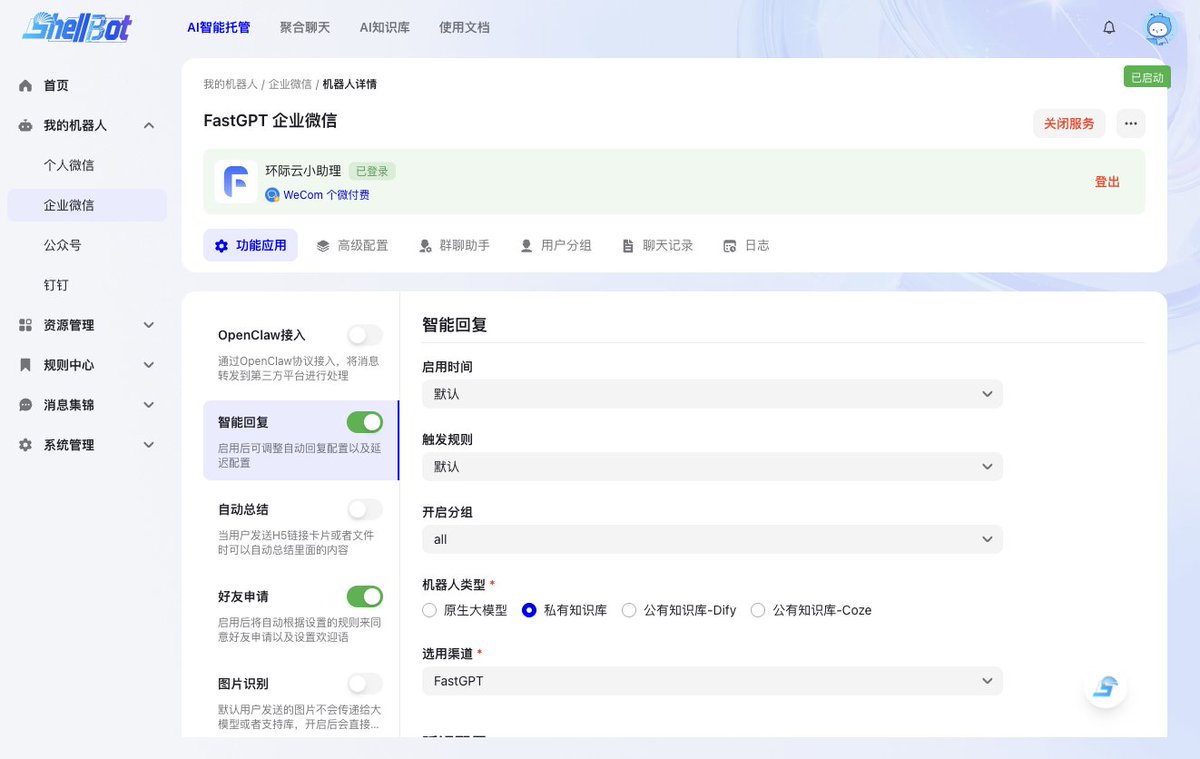The image size is (1200, 759).
Task: Enable the 图片识别 switch
Action: 365,684
